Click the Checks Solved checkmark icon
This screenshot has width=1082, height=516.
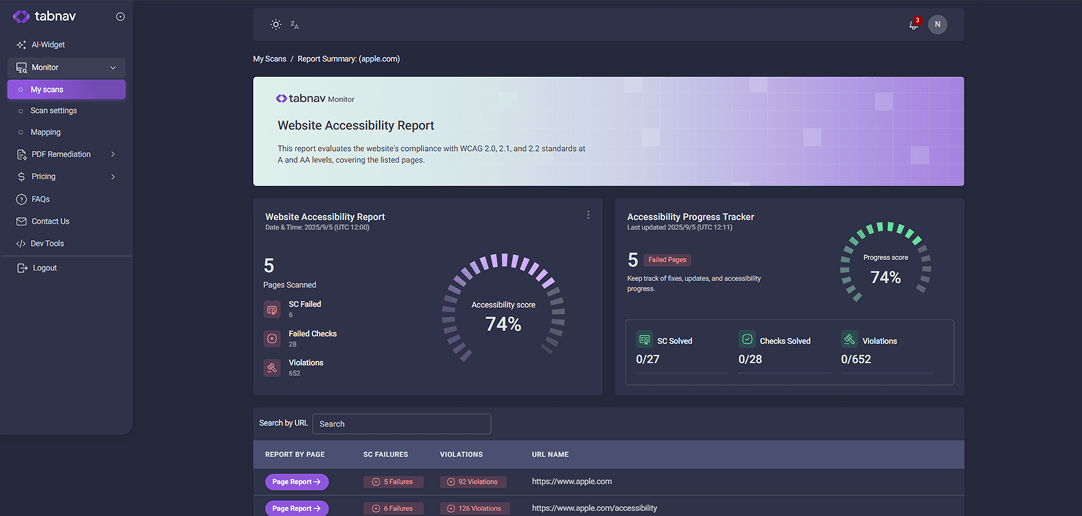coord(747,339)
